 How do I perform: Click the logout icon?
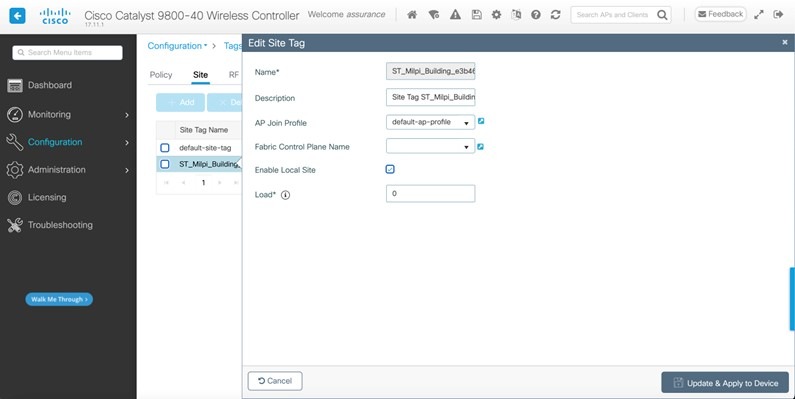[x=779, y=15]
